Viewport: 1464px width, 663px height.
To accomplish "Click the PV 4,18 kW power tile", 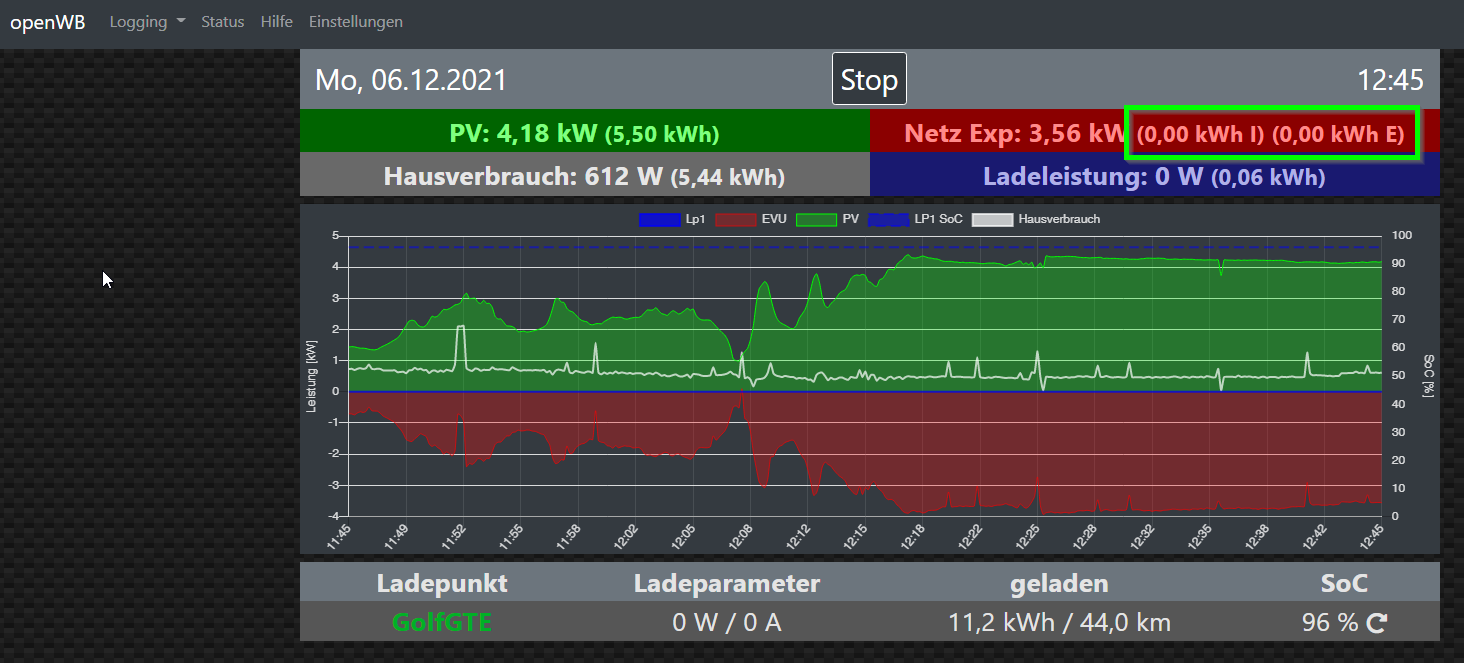I will coord(584,133).
